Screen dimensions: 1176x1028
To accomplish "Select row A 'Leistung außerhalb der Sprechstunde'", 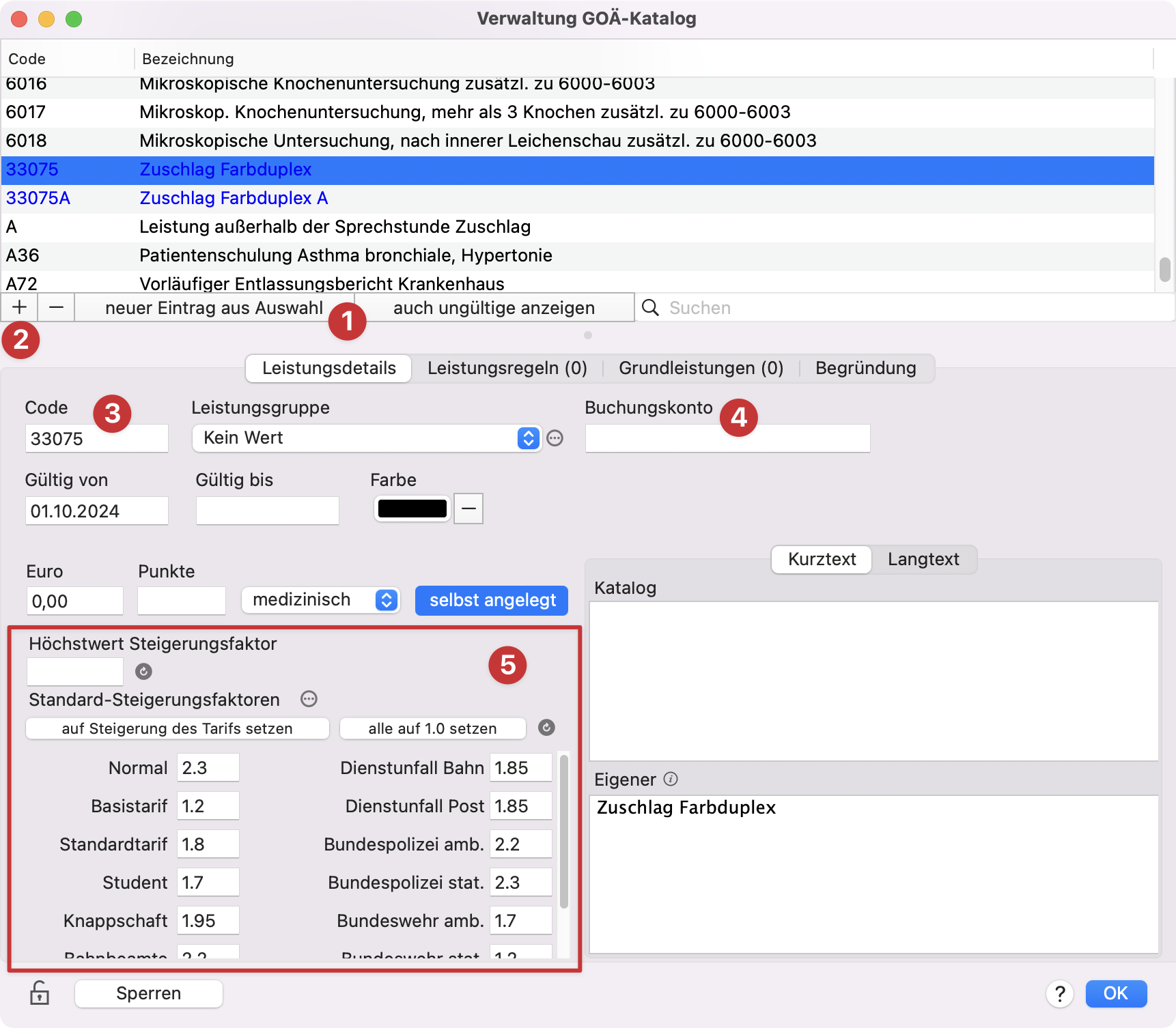I will (x=578, y=227).
